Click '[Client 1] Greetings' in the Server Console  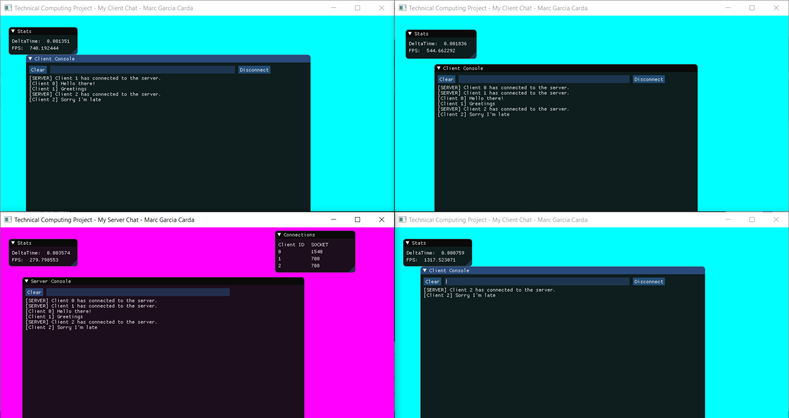[54, 317]
